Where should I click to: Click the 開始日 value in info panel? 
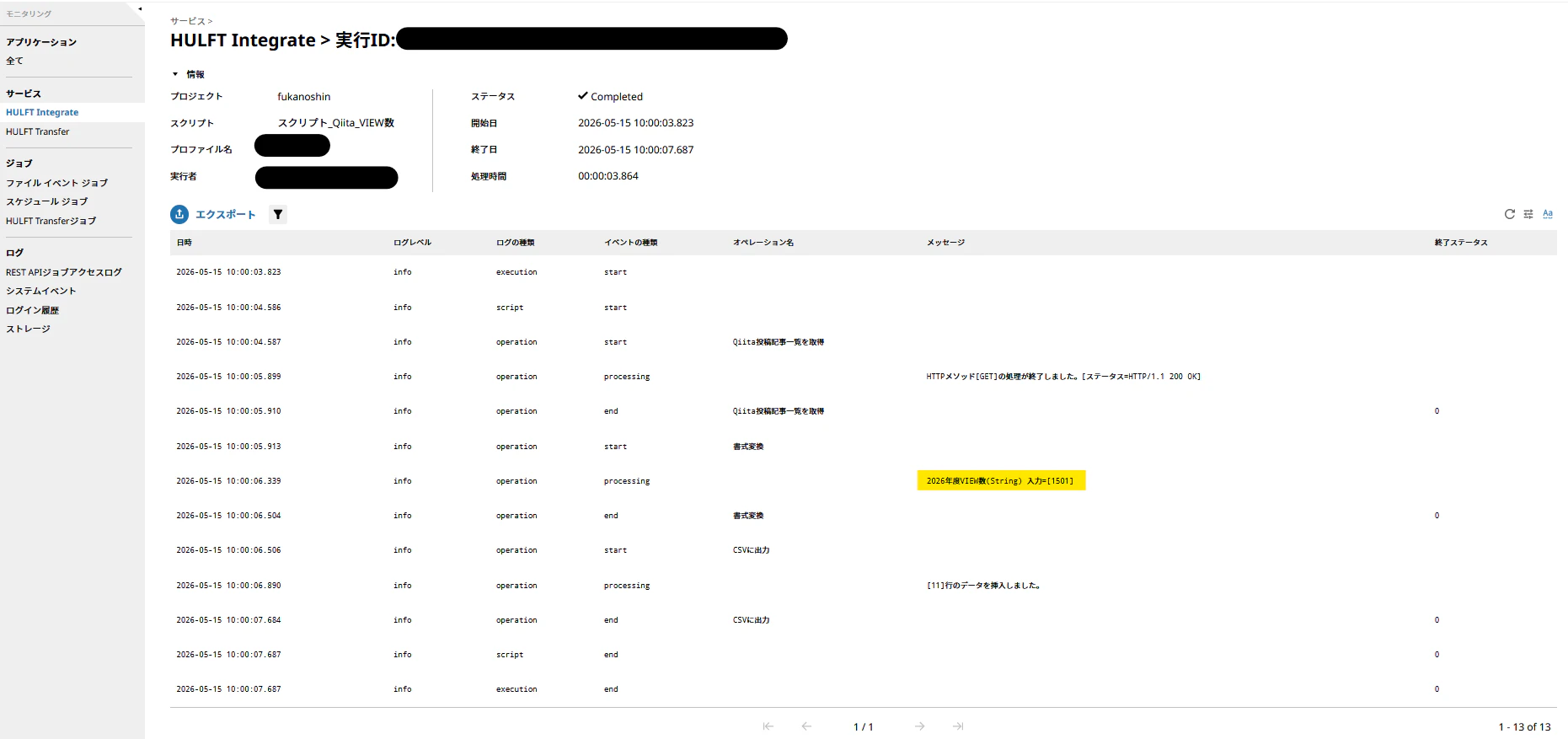(636, 123)
